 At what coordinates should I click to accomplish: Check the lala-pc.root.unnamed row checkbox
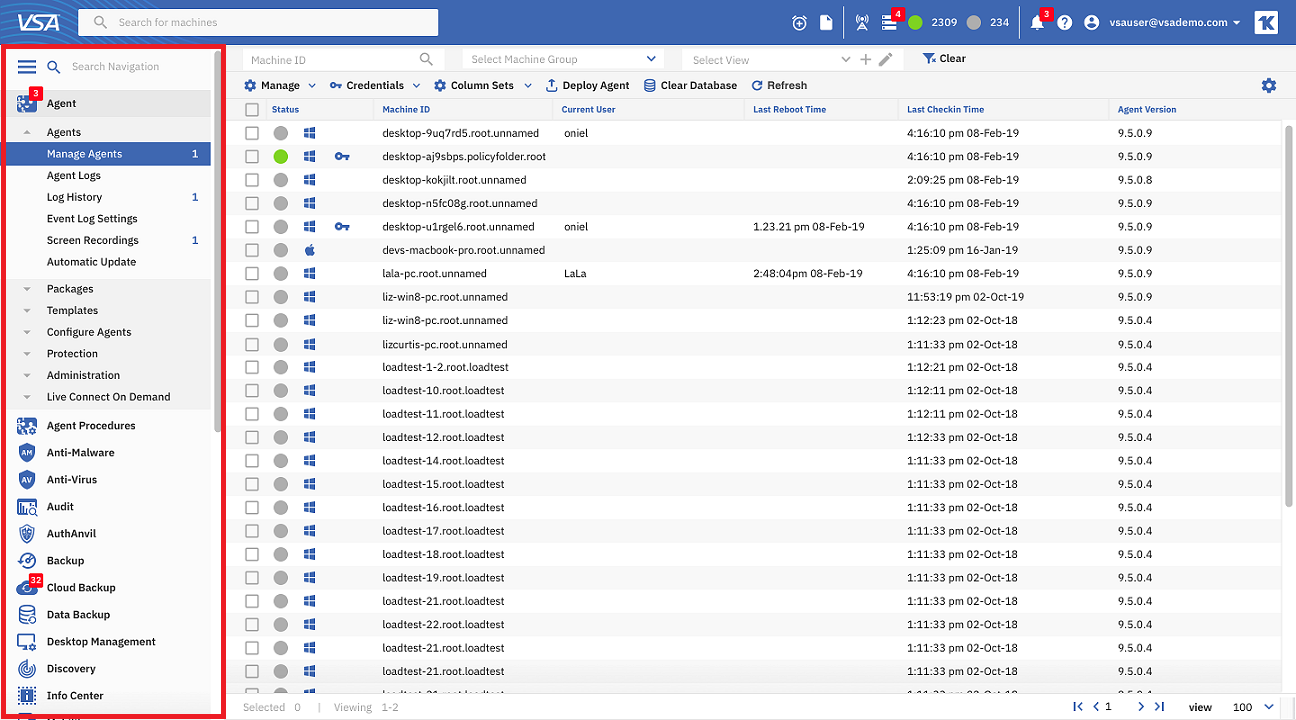pos(252,274)
